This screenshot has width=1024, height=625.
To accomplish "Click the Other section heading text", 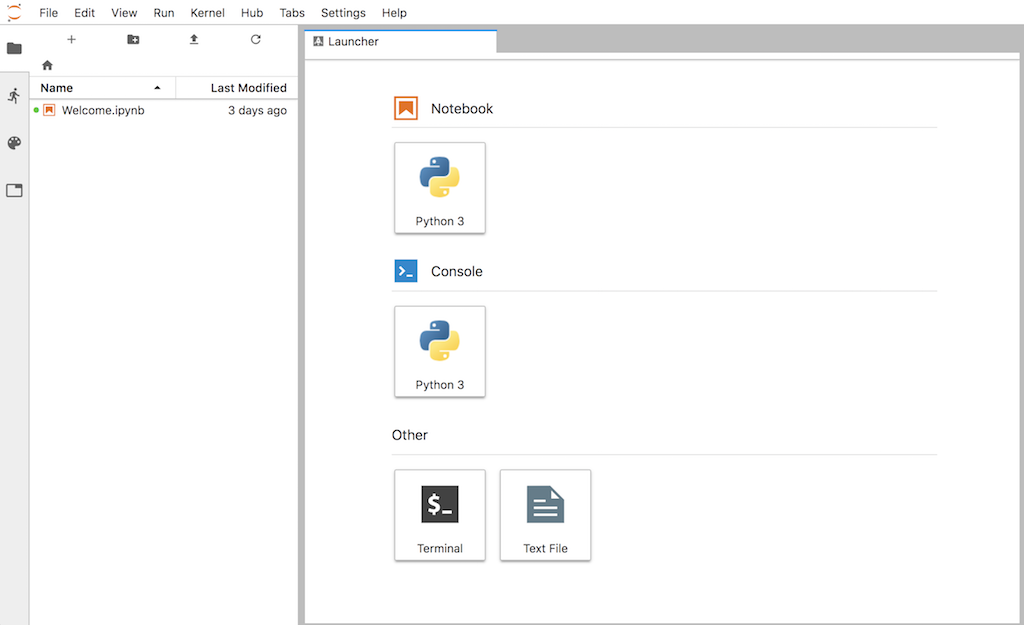I will (409, 435).
